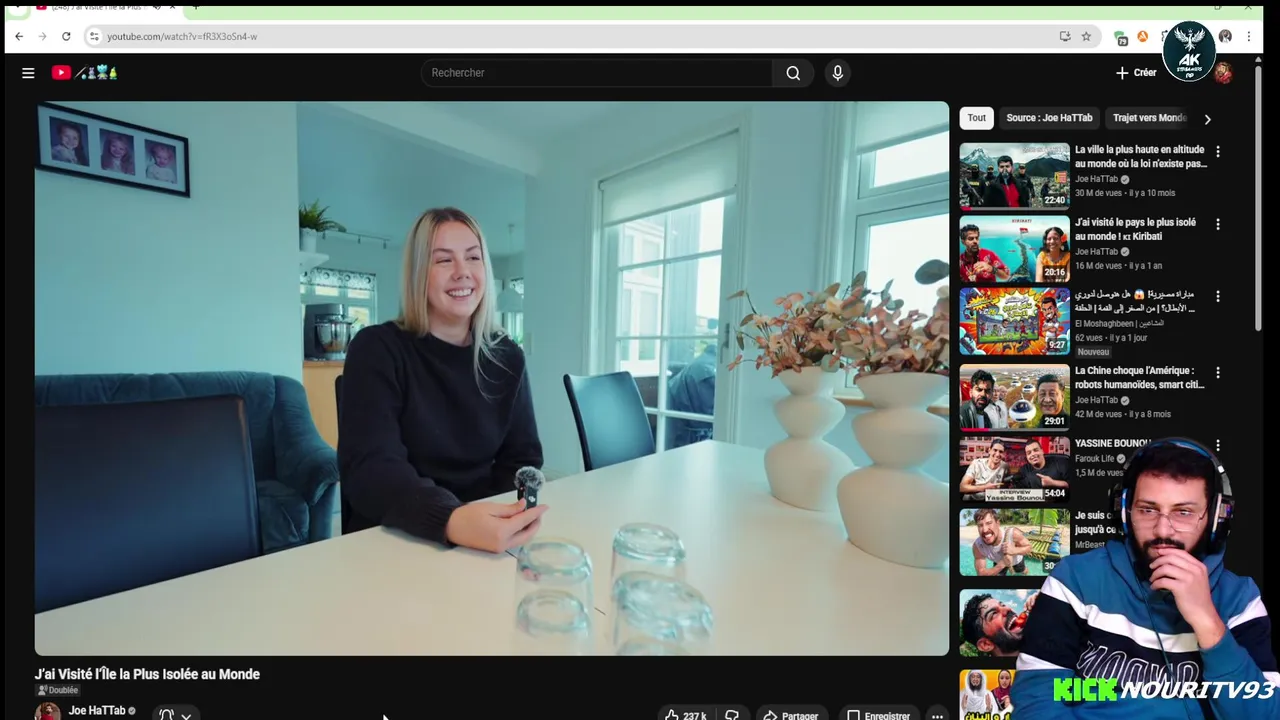1280x720 pixels.
Task: Open the orange circular extension icon
Action: pos(1143,37)
